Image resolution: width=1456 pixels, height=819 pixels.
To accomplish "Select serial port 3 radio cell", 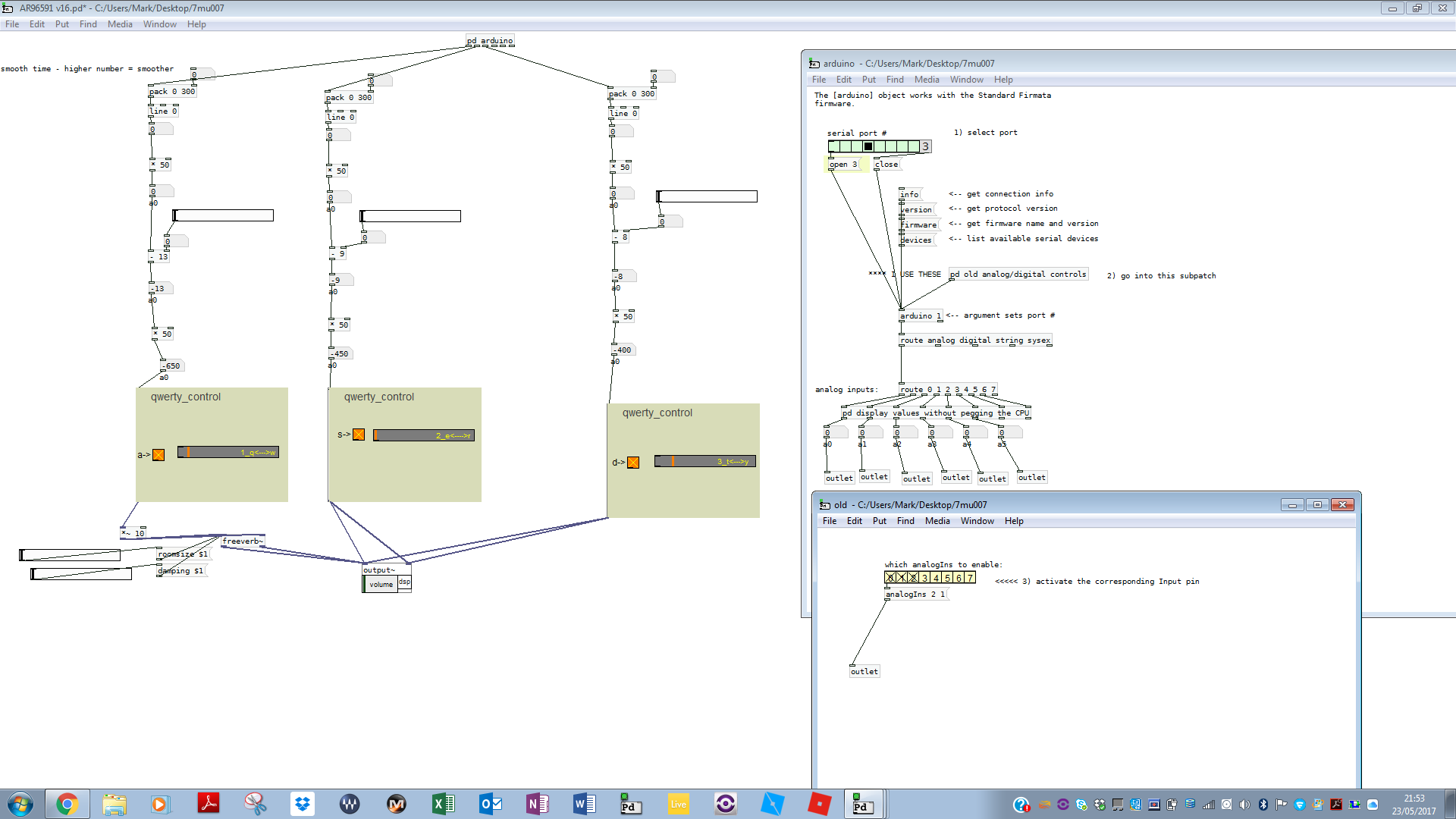I will pyautogui.click(x=868, y=146).
